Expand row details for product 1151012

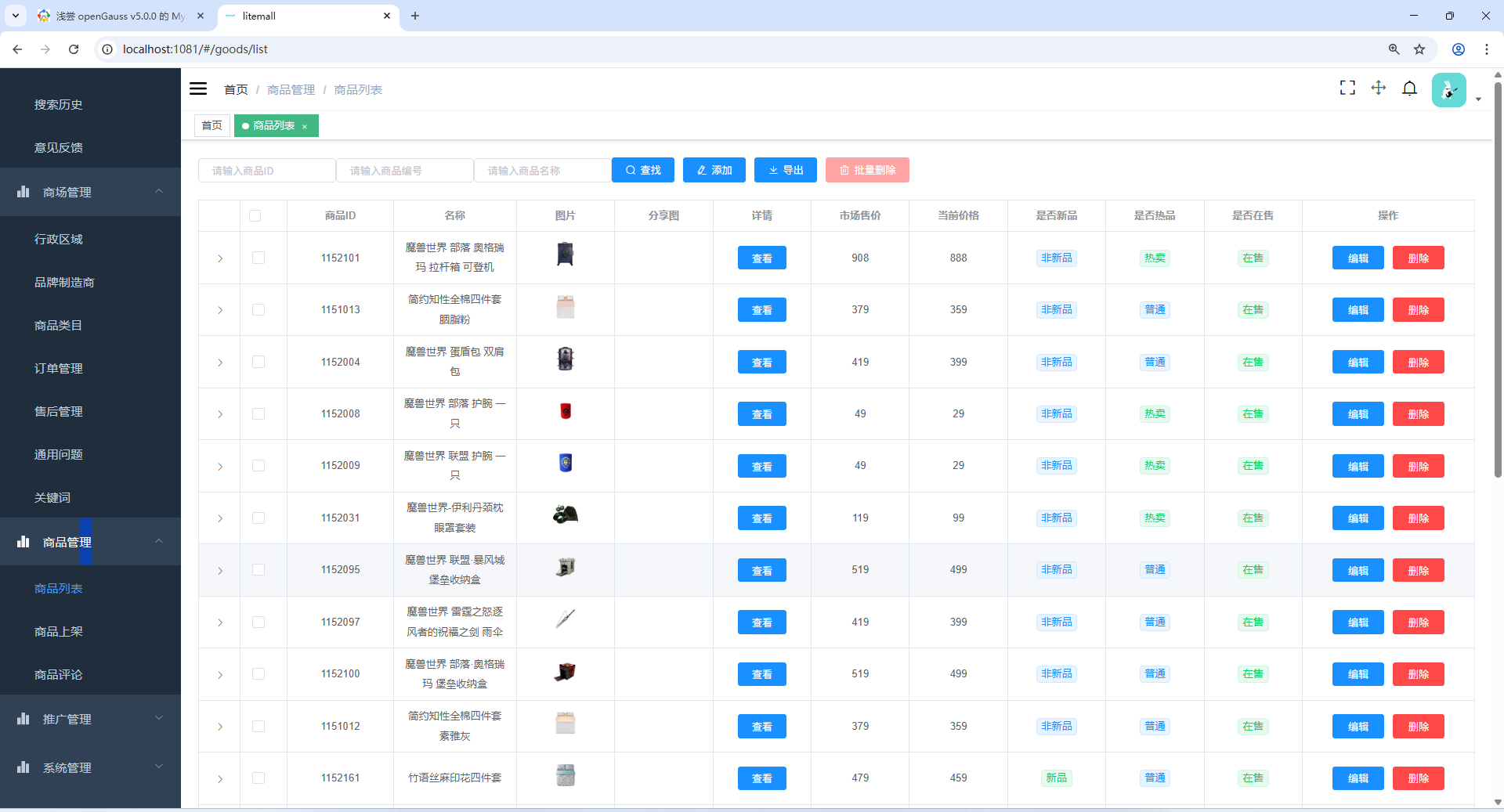(x=220, y=727)
